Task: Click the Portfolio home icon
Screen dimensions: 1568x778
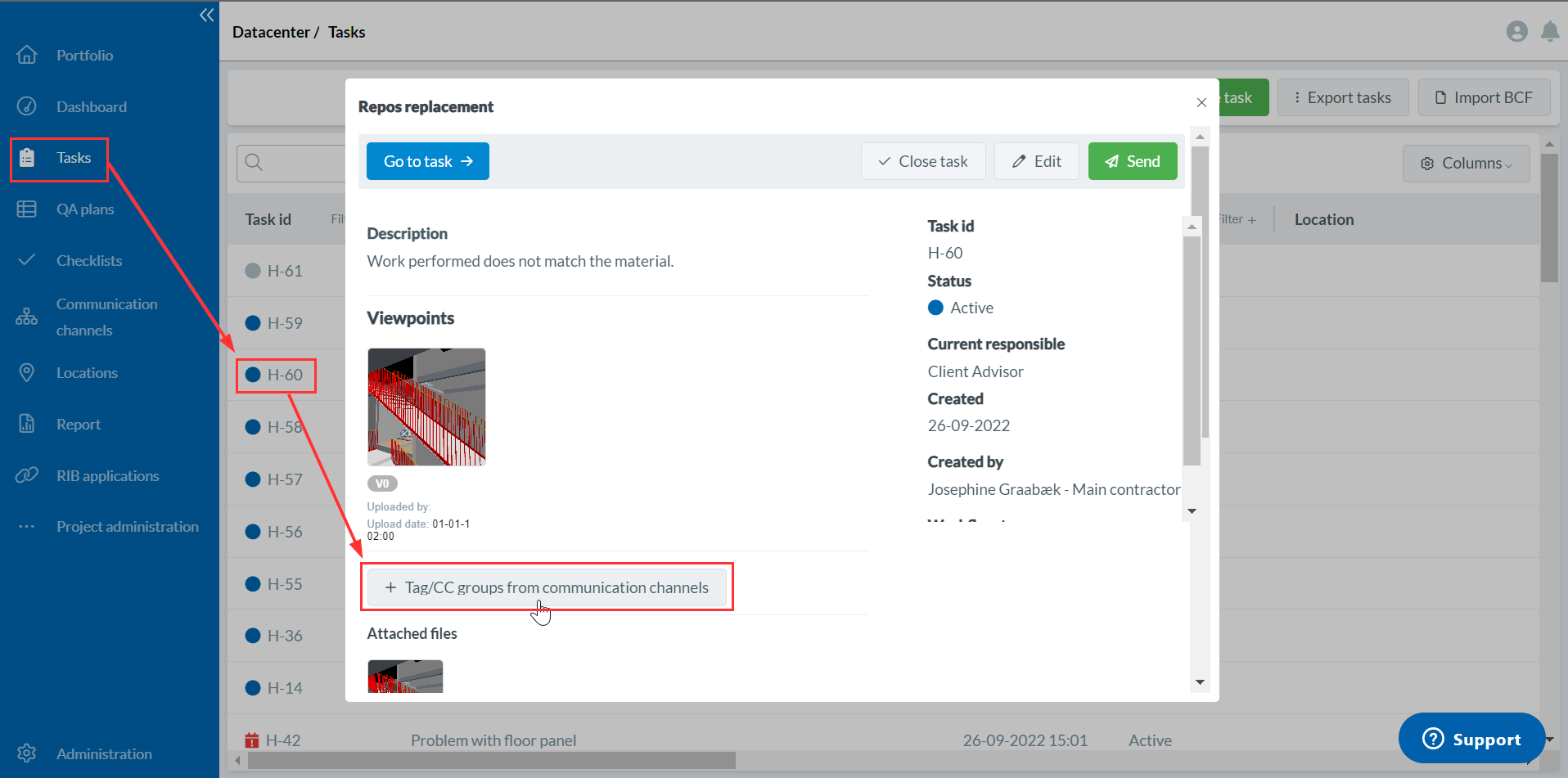Action: (27, 55)
